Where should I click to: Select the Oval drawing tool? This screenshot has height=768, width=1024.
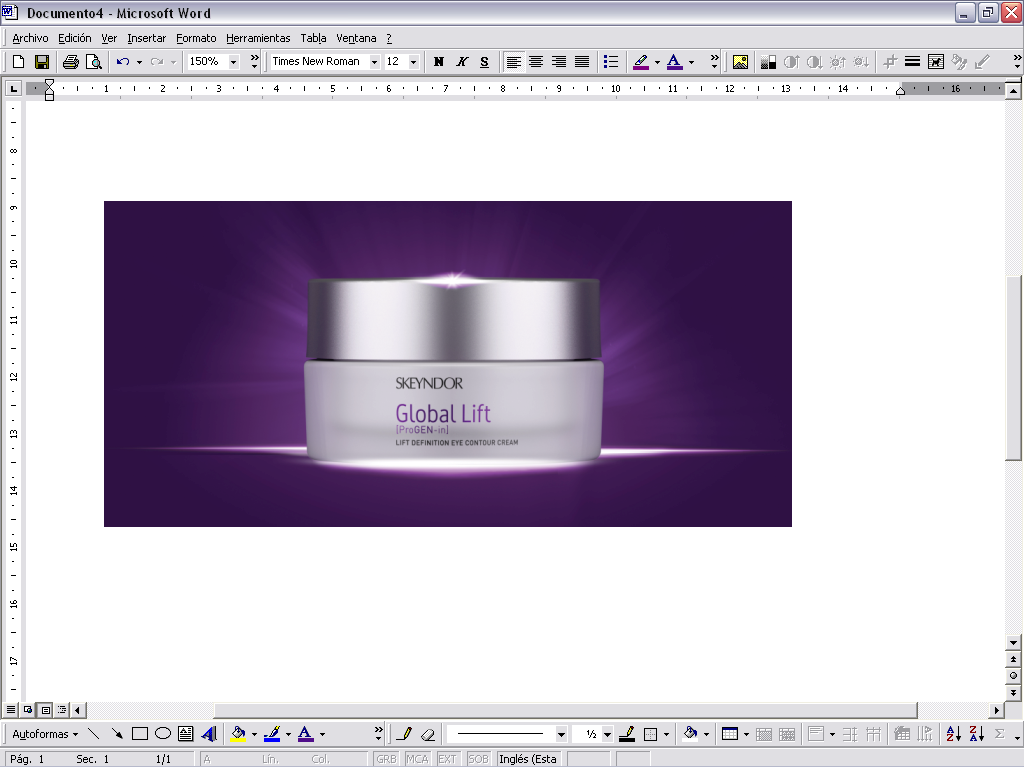click(x=163, y=733)
